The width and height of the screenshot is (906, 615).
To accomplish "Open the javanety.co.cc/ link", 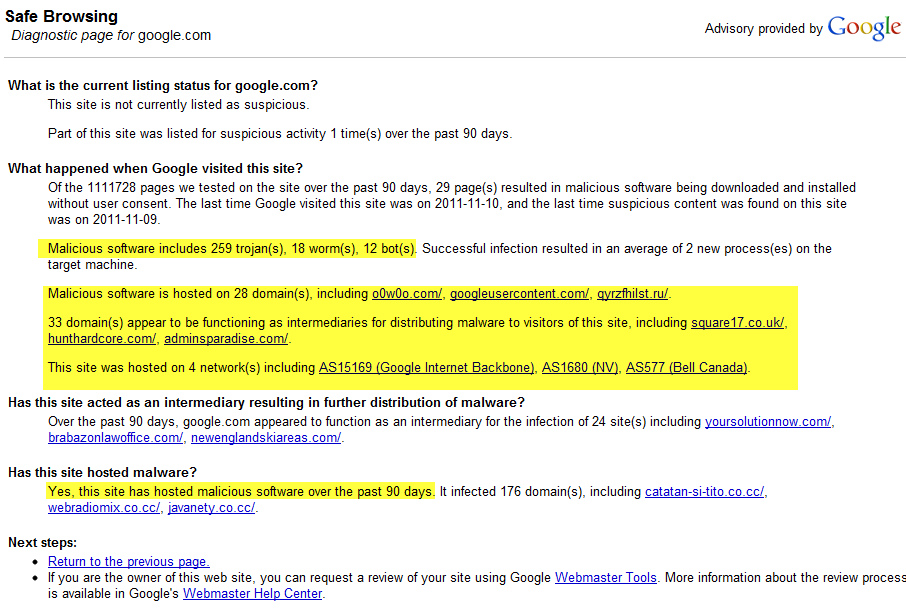I will (x=211, y=508).
